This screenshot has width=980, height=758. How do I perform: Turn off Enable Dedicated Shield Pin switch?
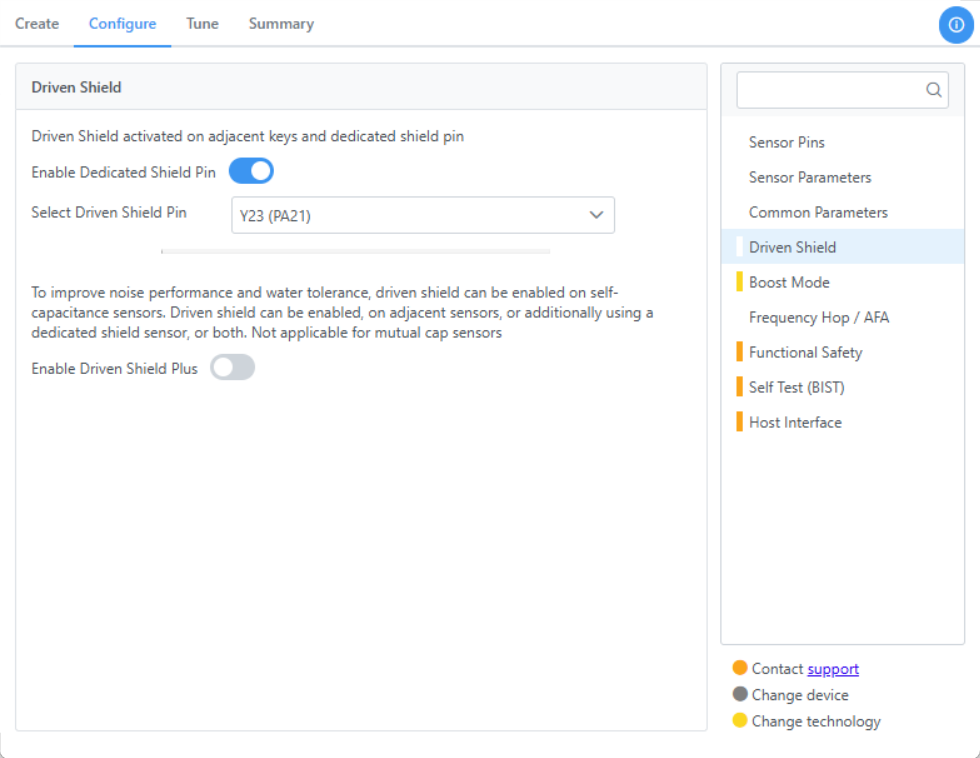tap(251, 171)
